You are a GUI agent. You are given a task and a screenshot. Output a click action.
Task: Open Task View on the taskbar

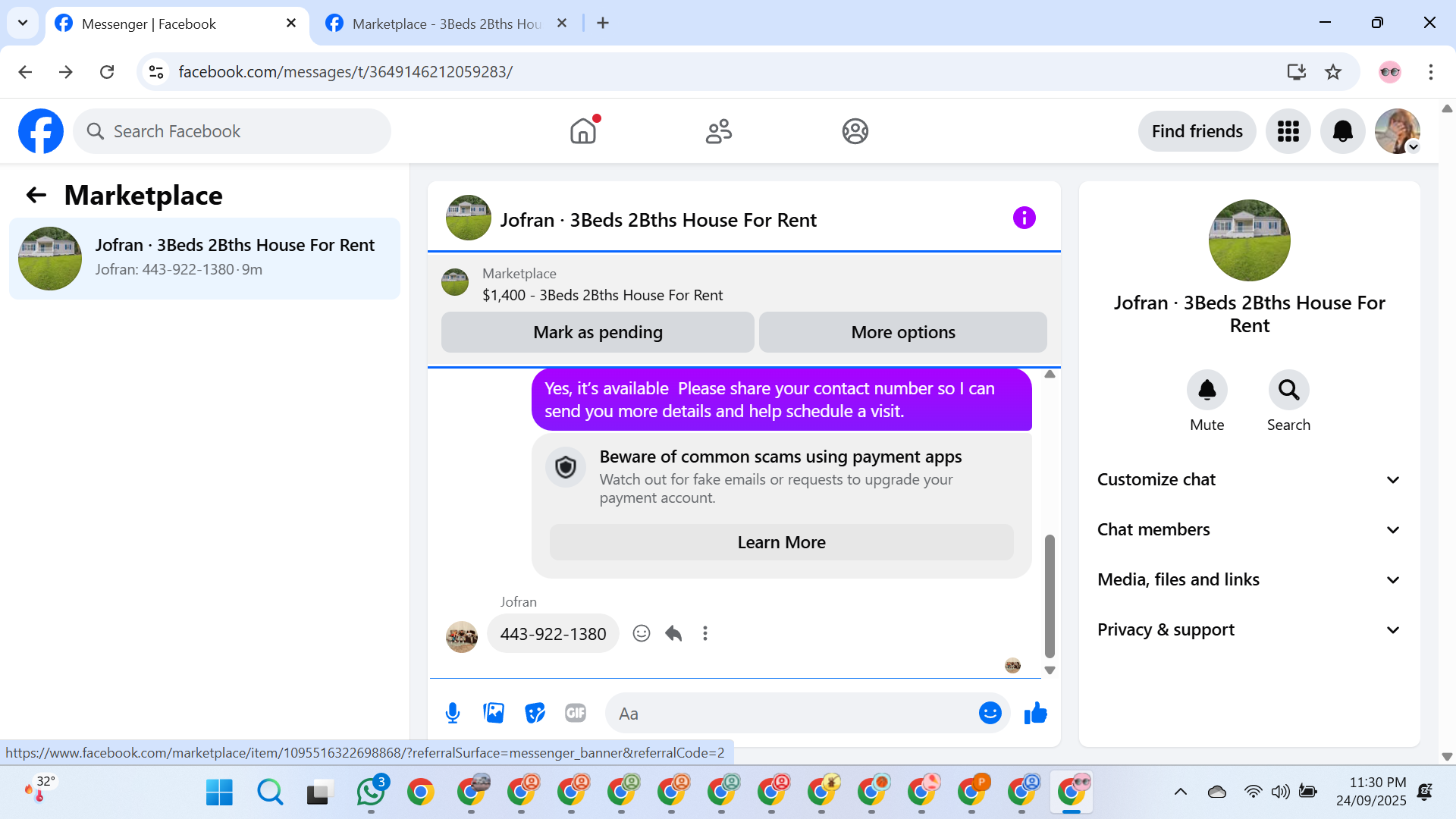click(x=320, y=792)
